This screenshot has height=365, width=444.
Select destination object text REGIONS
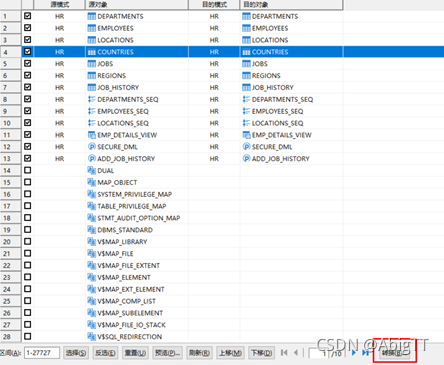(x=266, y=76)
